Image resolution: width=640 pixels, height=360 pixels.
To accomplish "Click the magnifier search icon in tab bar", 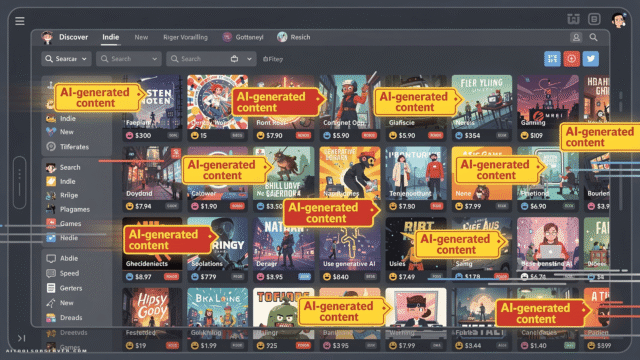I will [593, 38].
